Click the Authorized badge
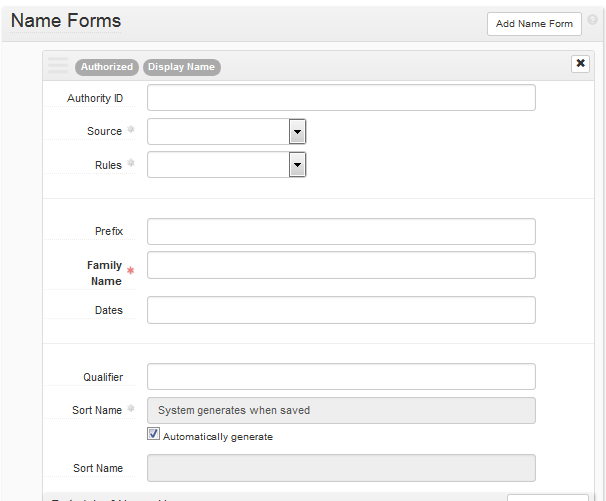 point(107,67)
